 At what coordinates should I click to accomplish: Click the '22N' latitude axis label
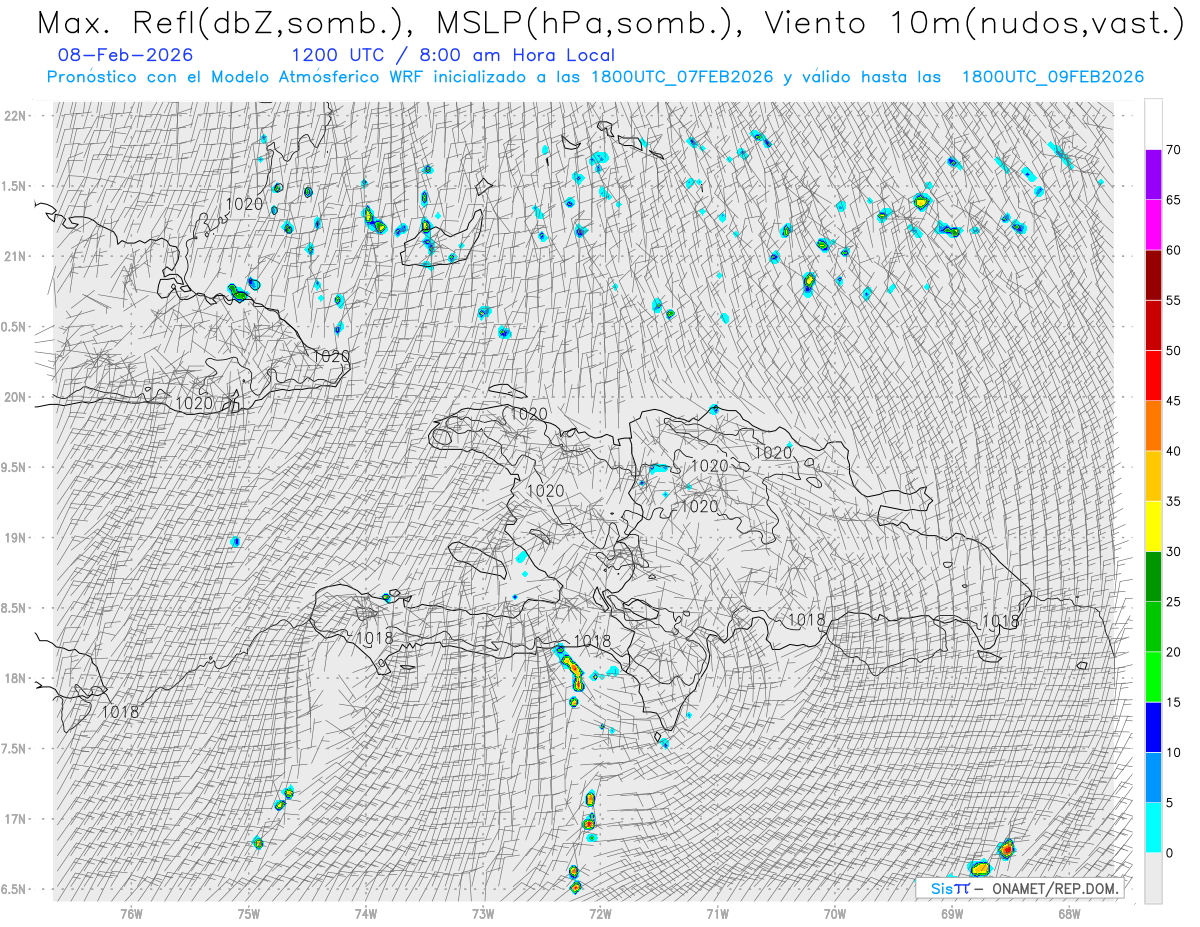(17, 115)
